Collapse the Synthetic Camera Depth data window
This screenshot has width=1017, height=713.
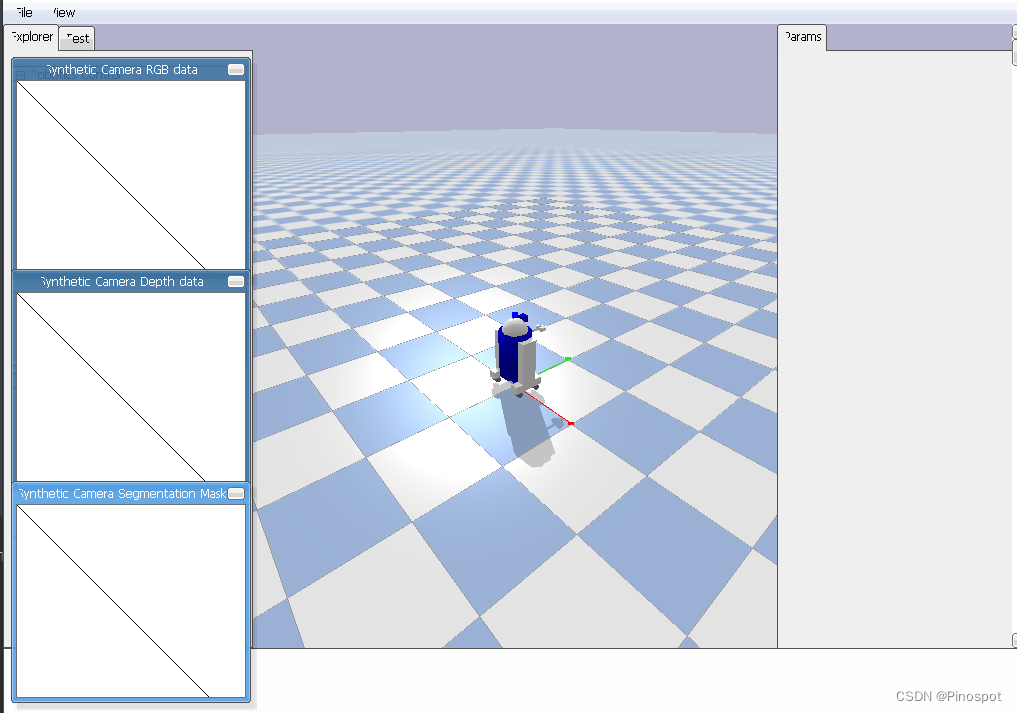[x=236, y=282]
